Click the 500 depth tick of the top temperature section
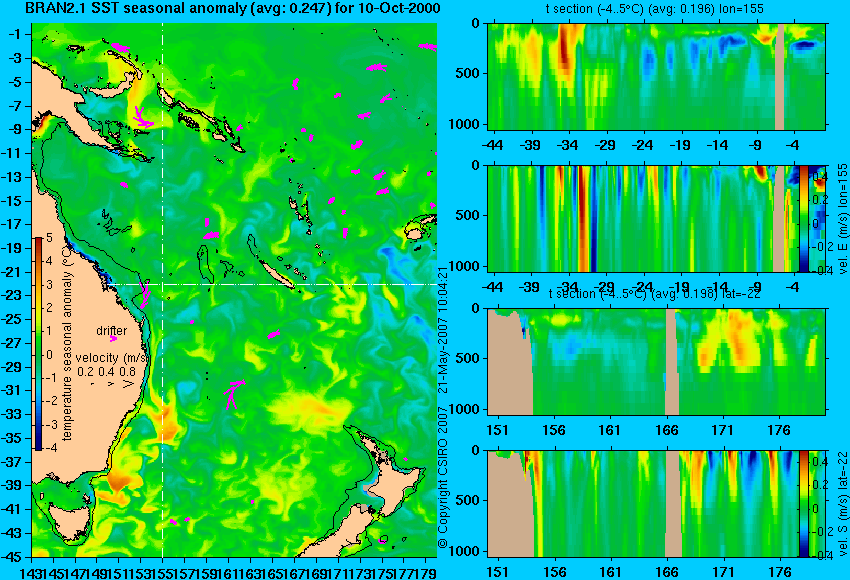This screenshot has height=580, width=850. pyautogui.click(x=467, y=73)
